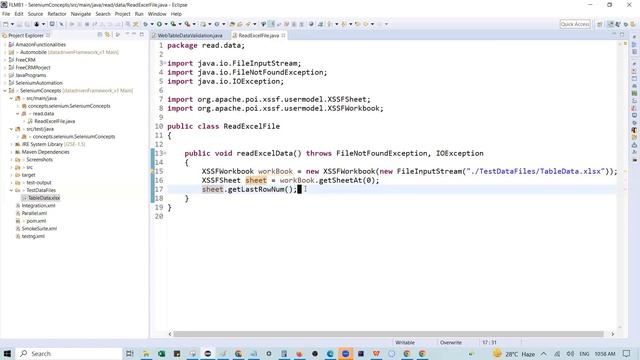Close the ReadExcelFile.java tab
This screenshot has height=360, width=640.
(283, 36)
